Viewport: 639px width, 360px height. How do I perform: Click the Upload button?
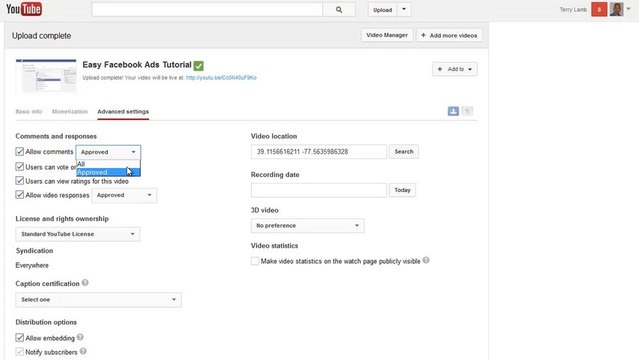383,10
